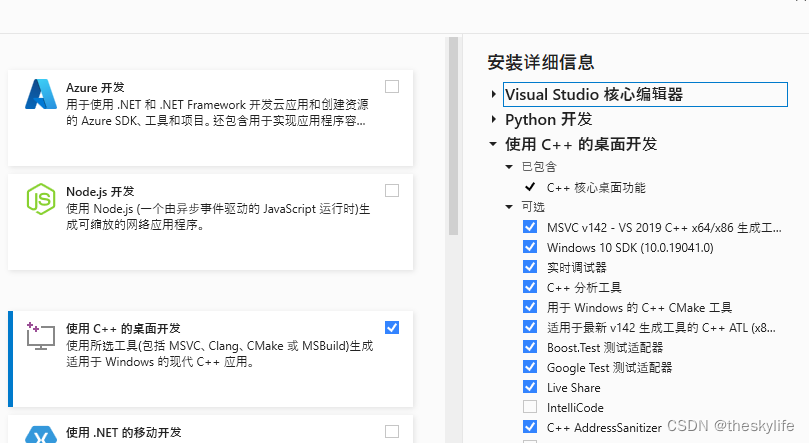This screenshot has width=809, height=443.
Task: Click the Node.js development workload icon
Action: point(41,199)
